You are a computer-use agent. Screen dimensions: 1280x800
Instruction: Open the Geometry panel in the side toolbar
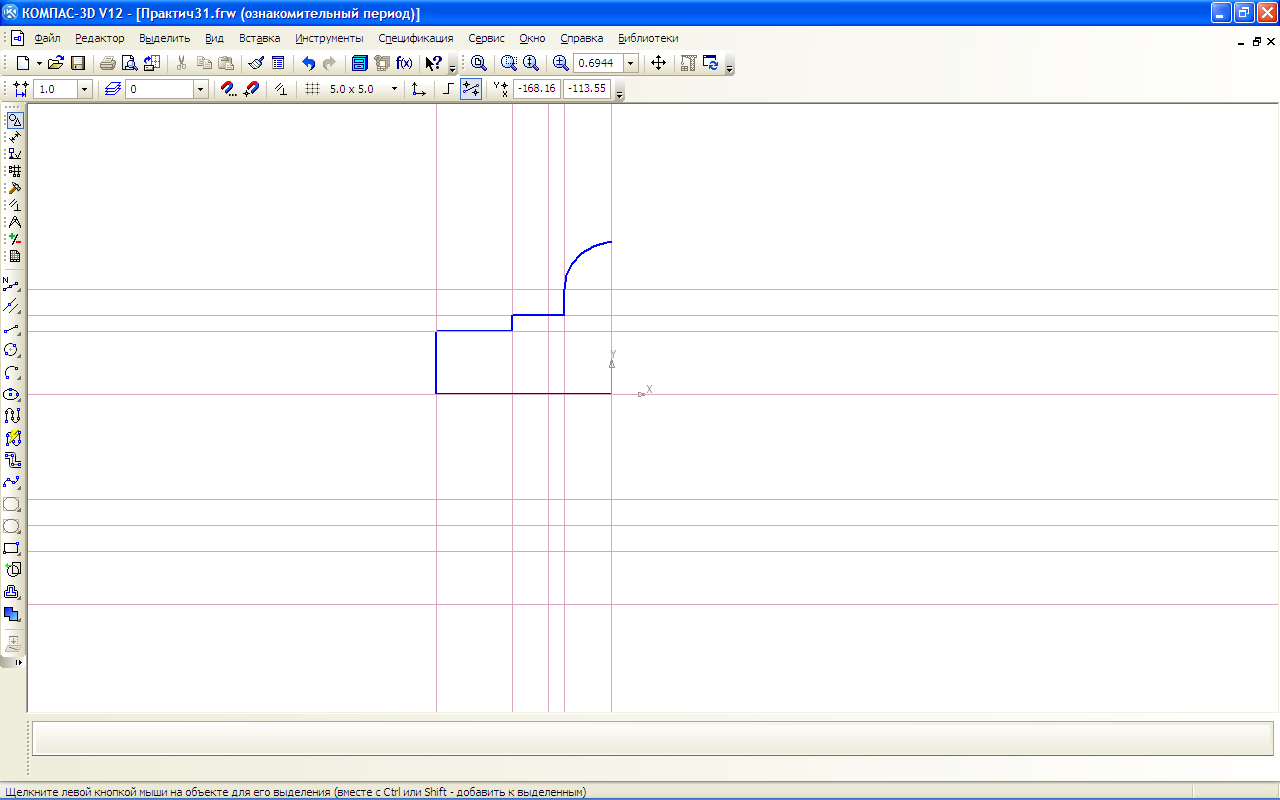(x=14, y=120)
